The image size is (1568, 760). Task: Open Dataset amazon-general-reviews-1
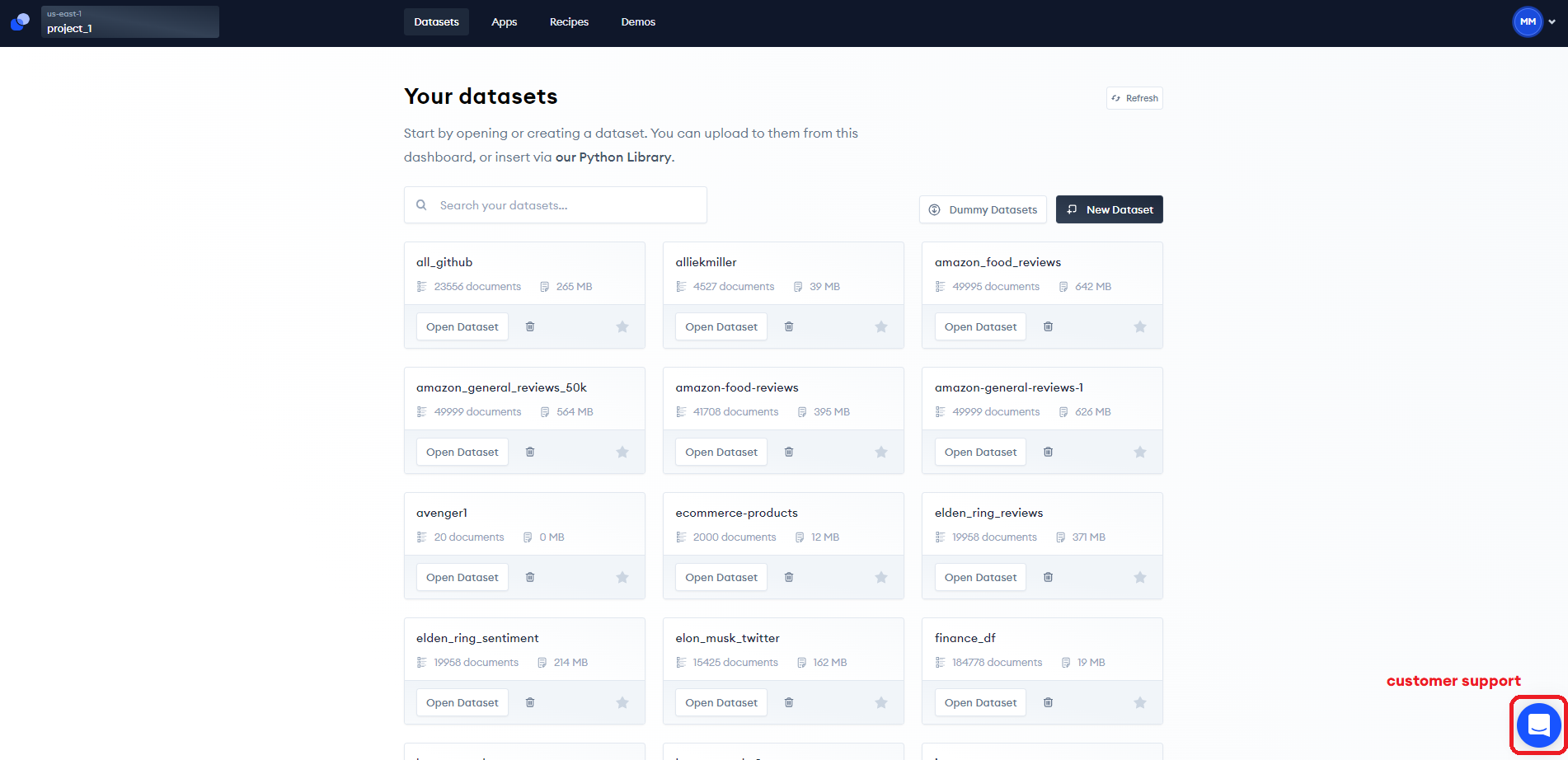980,452
